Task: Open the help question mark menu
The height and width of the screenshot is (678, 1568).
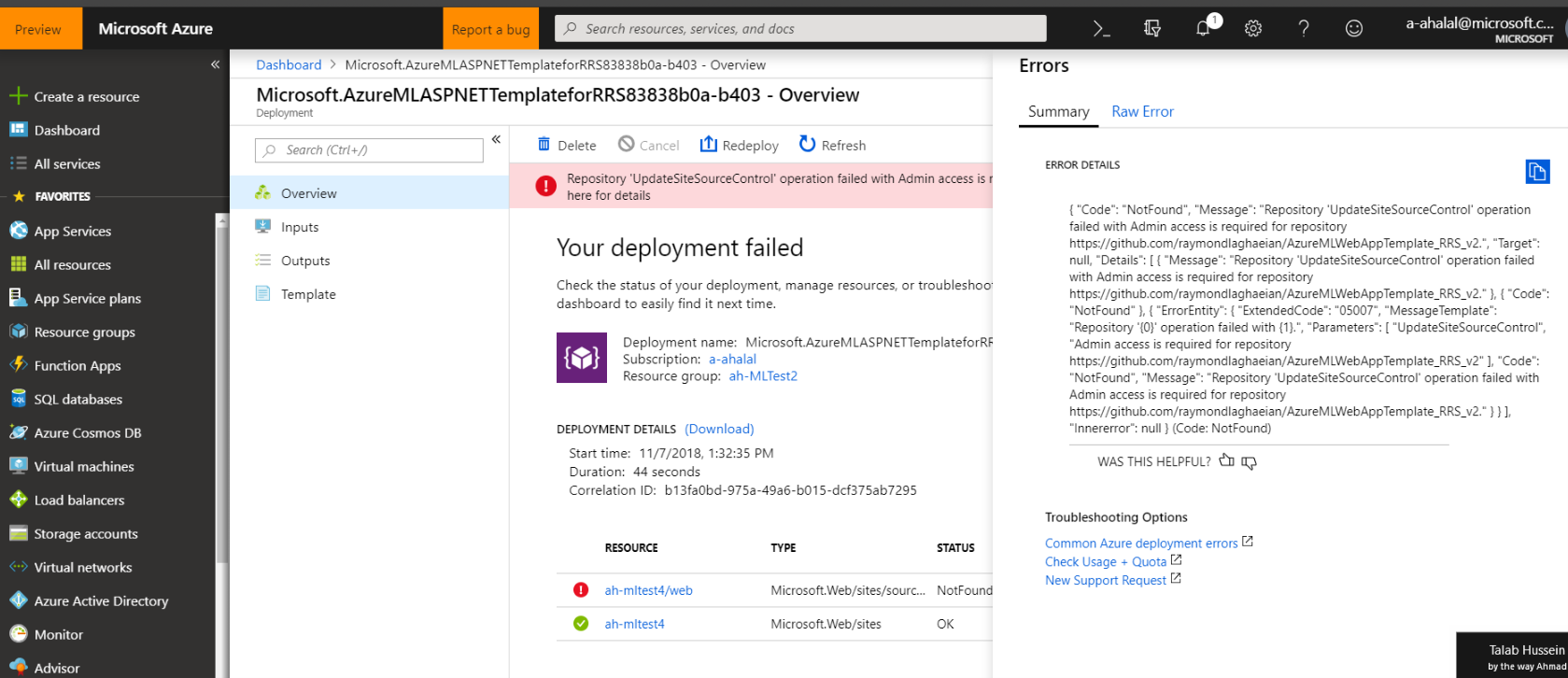Action: 1304,29
